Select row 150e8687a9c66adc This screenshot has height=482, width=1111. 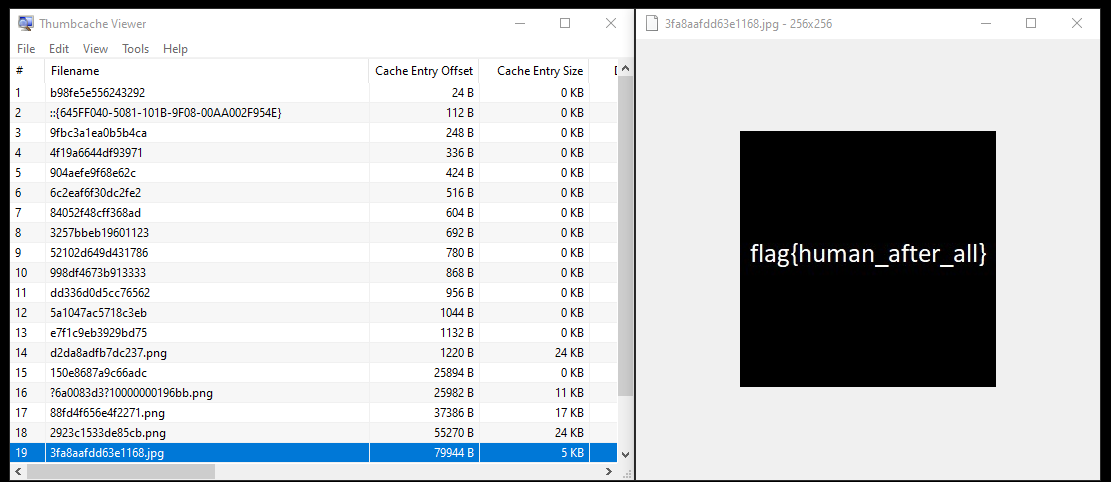click(314, 372)
